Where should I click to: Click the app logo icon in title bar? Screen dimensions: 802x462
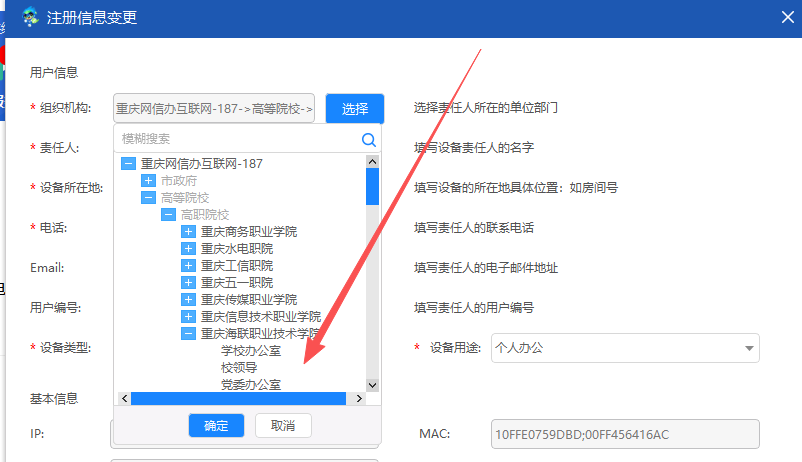click(31, 17)
